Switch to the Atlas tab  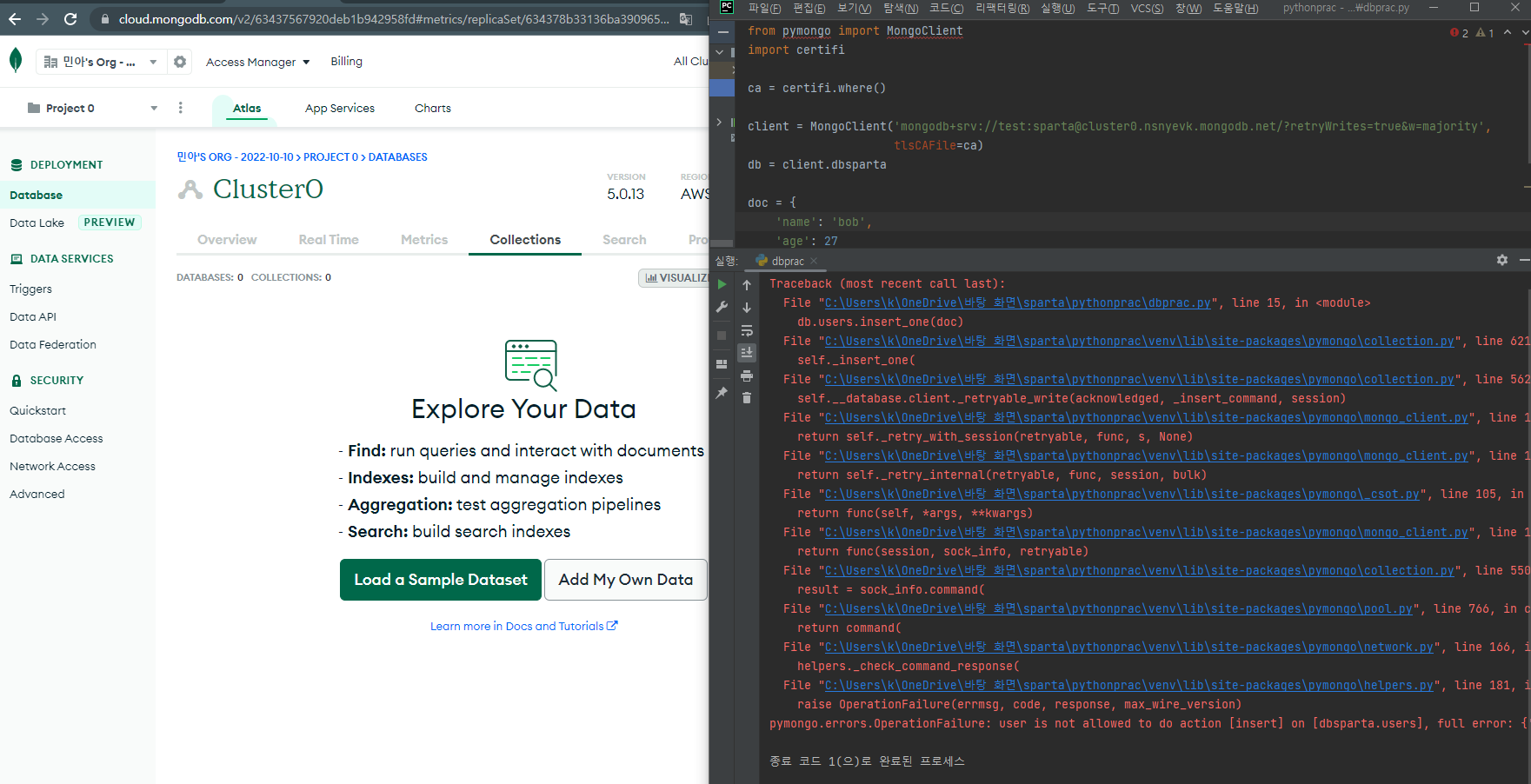coord(247,108)
